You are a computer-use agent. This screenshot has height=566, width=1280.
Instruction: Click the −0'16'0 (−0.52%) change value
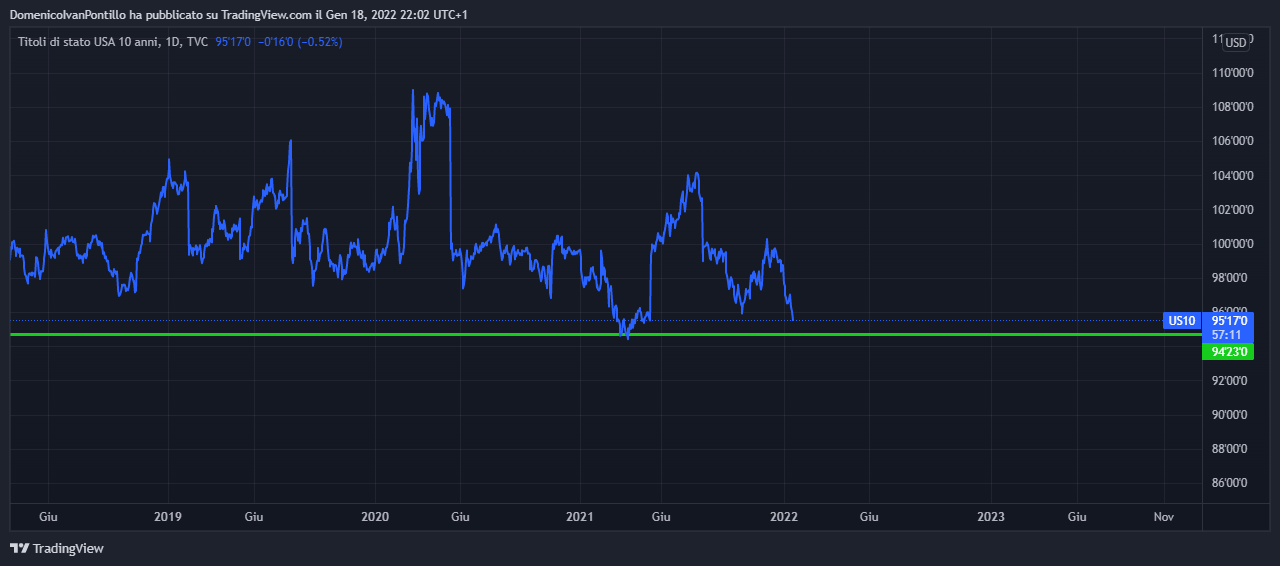click(x=300, y=42)
